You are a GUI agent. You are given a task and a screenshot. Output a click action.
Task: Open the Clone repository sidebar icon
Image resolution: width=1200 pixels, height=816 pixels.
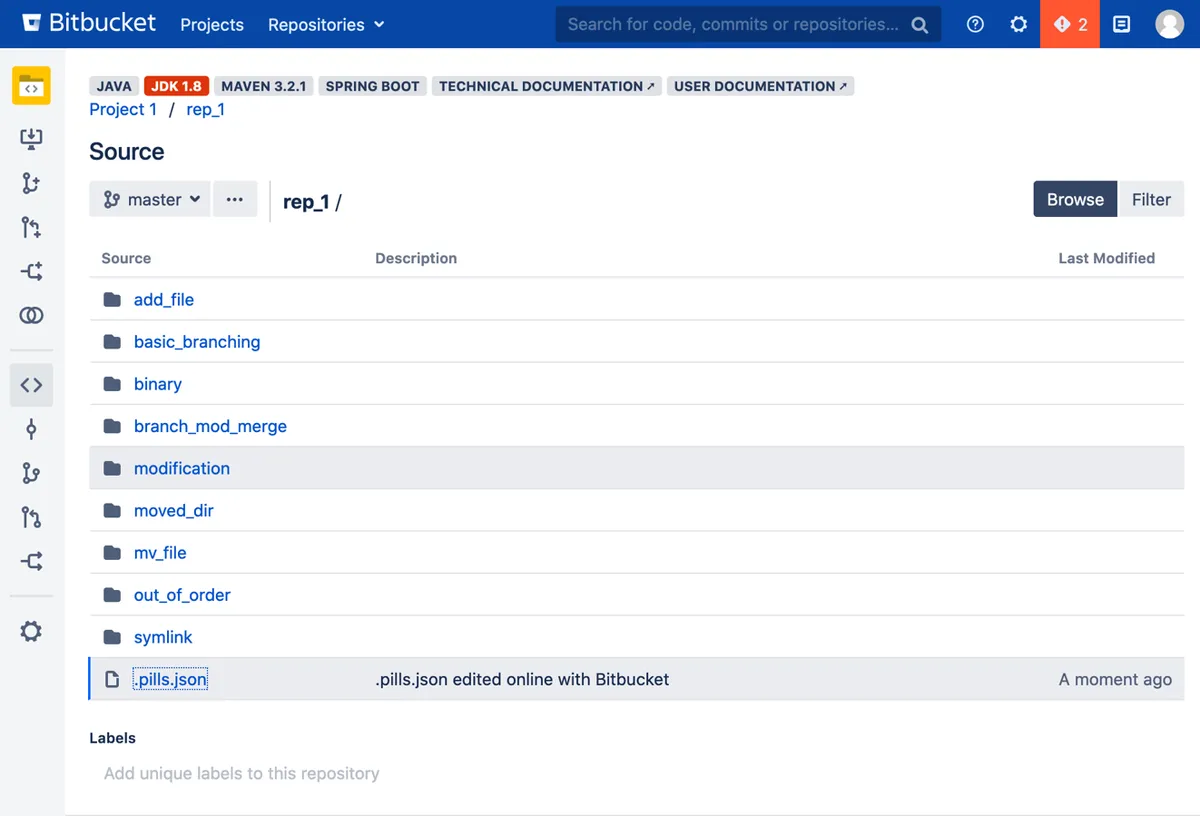click(x=31, y=139)
